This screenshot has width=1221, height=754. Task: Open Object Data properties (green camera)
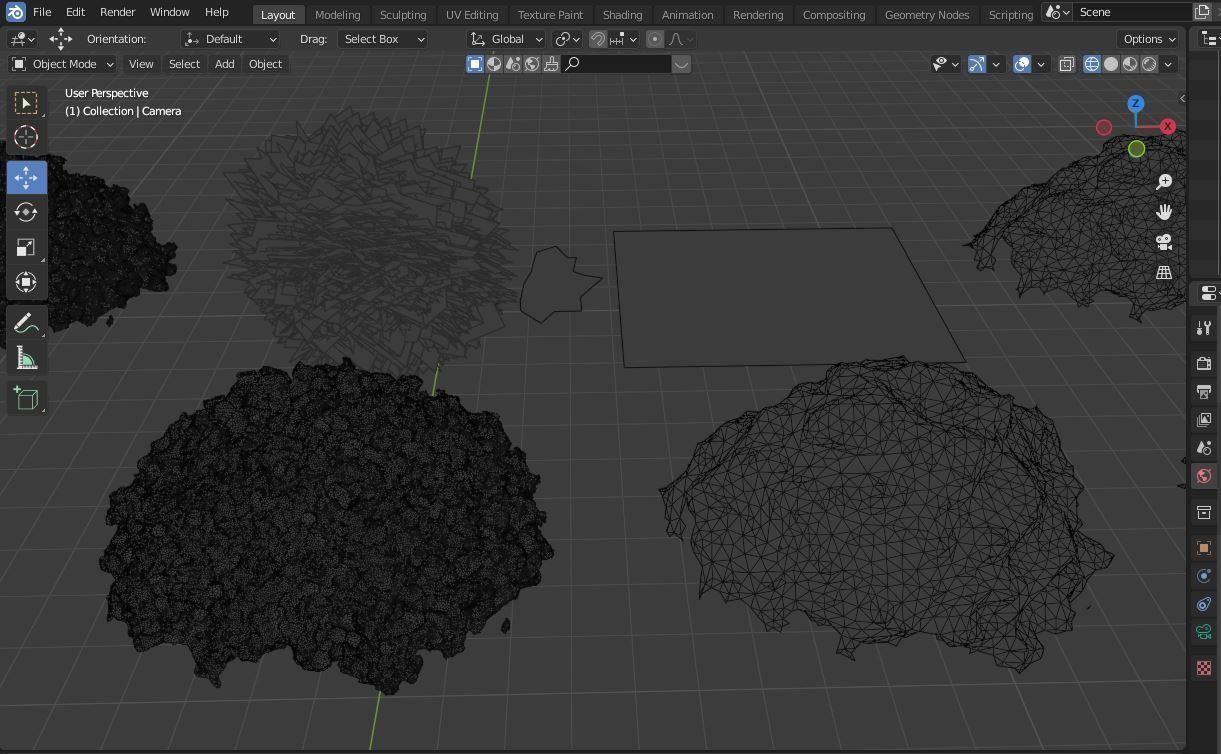pyautogui.click(x=1204, y=632)
